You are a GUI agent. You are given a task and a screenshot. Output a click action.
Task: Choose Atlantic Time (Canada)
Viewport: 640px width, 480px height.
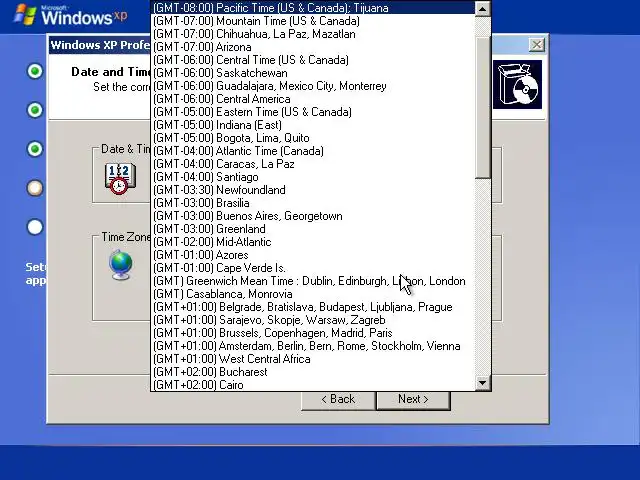pyautogui.click(x=313, y=151)
